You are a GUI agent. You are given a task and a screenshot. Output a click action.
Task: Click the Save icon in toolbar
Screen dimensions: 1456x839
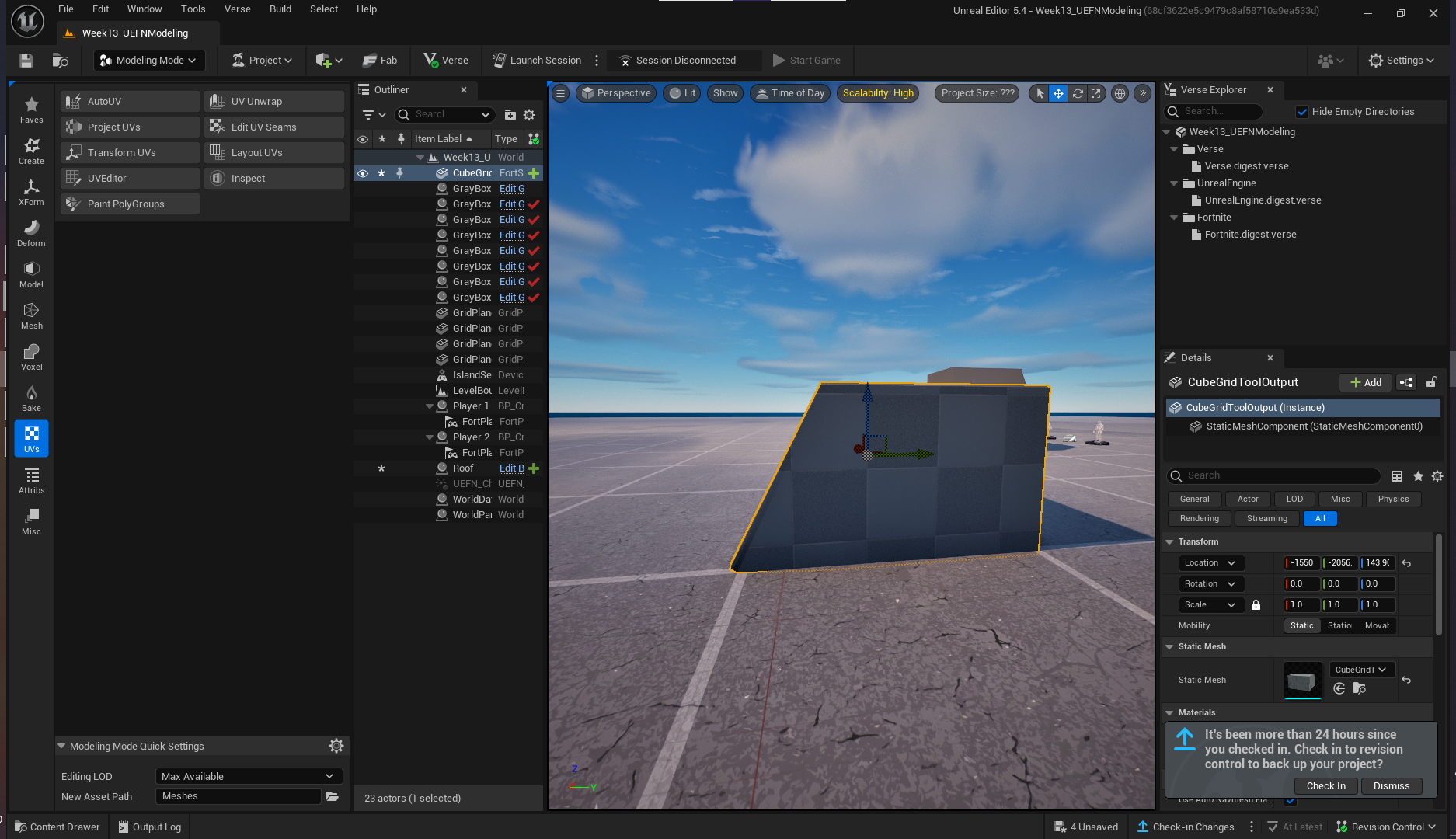(26, 60)
